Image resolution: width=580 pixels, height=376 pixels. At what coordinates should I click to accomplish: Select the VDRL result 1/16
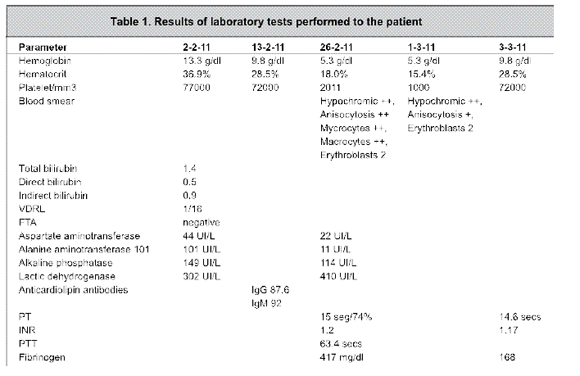pos(192,209)
